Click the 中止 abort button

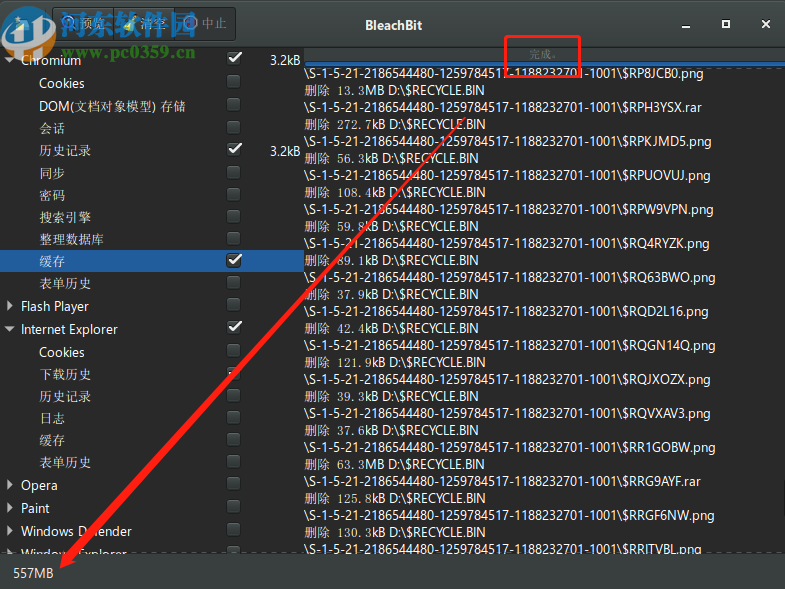pos(205,24)
